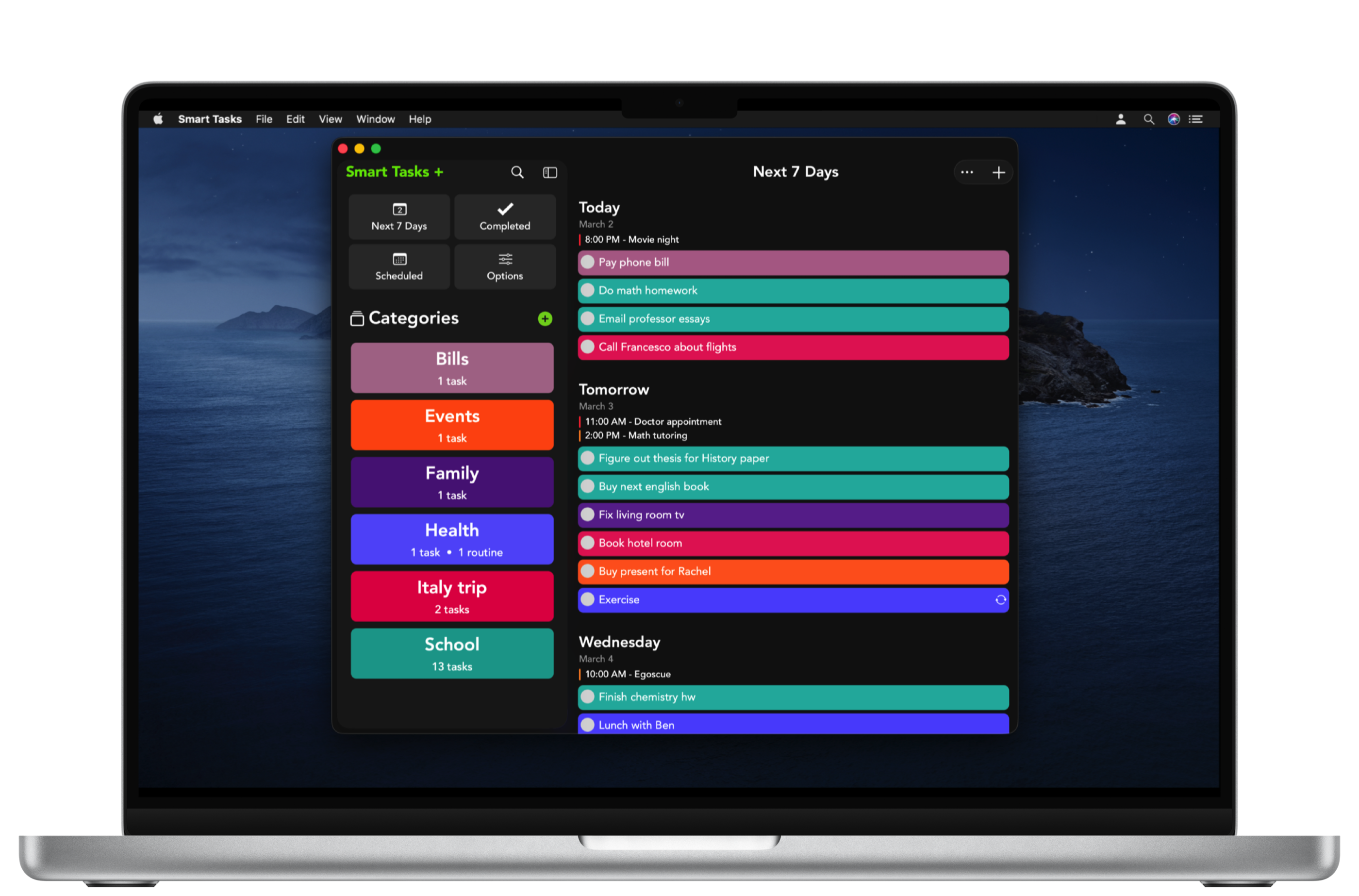Open search with the magnifier icon
Viewport: 1359px width, 896px height.
pos(517,172)
